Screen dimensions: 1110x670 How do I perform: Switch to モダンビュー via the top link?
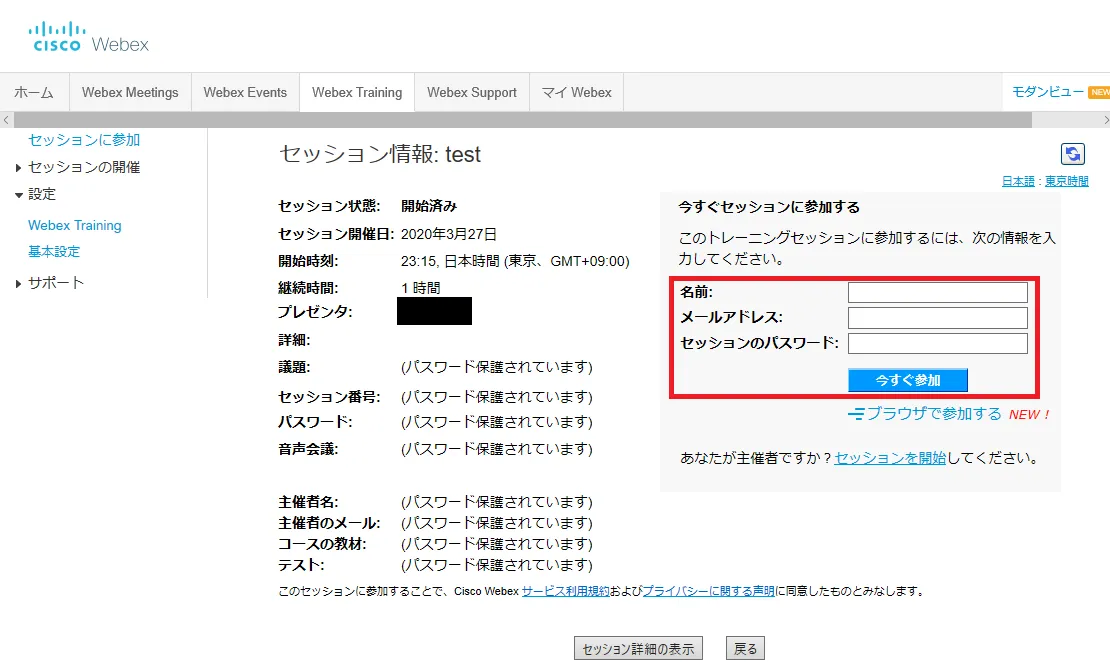(x=1049, y=91)
